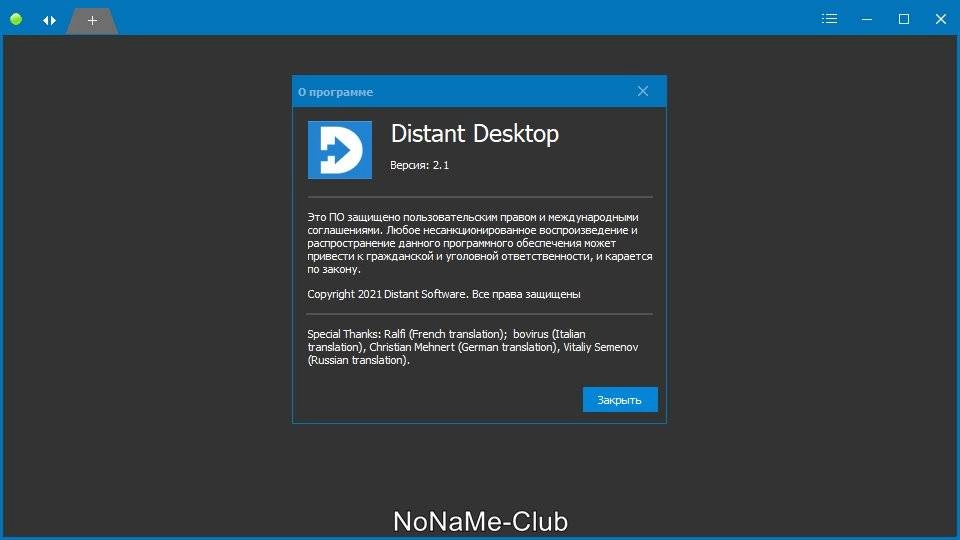Maximize the Distant Desktop window
Screen dimensions: 960x540
[x=904, y=19]
